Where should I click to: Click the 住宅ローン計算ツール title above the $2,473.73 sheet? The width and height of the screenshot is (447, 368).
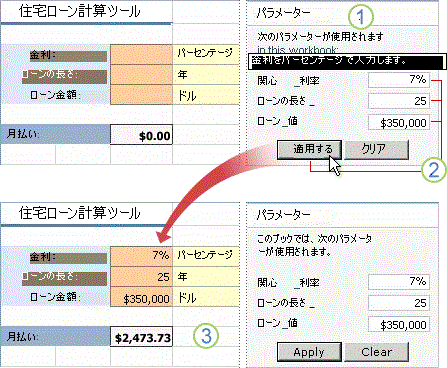pyautogui.click(x=80, y=213)
